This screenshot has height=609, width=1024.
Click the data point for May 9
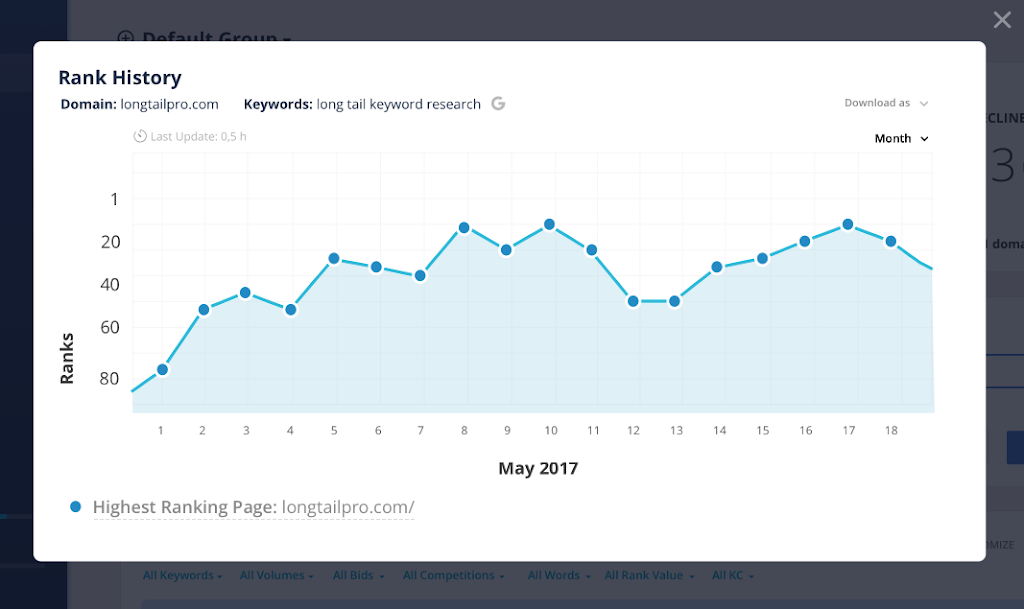(x=506, y=250)
